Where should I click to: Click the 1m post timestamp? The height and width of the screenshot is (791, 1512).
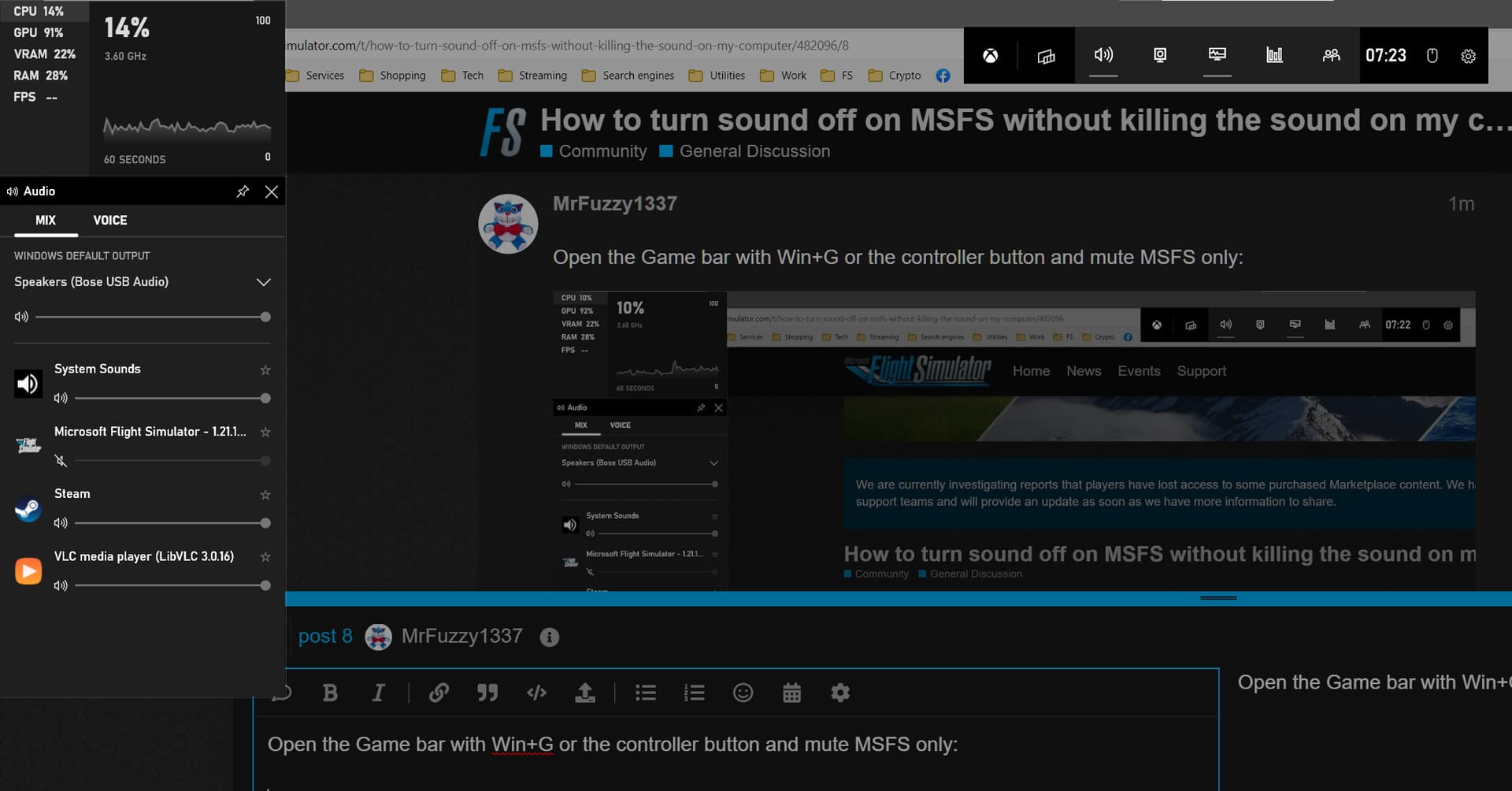(x=1462, y=204)
